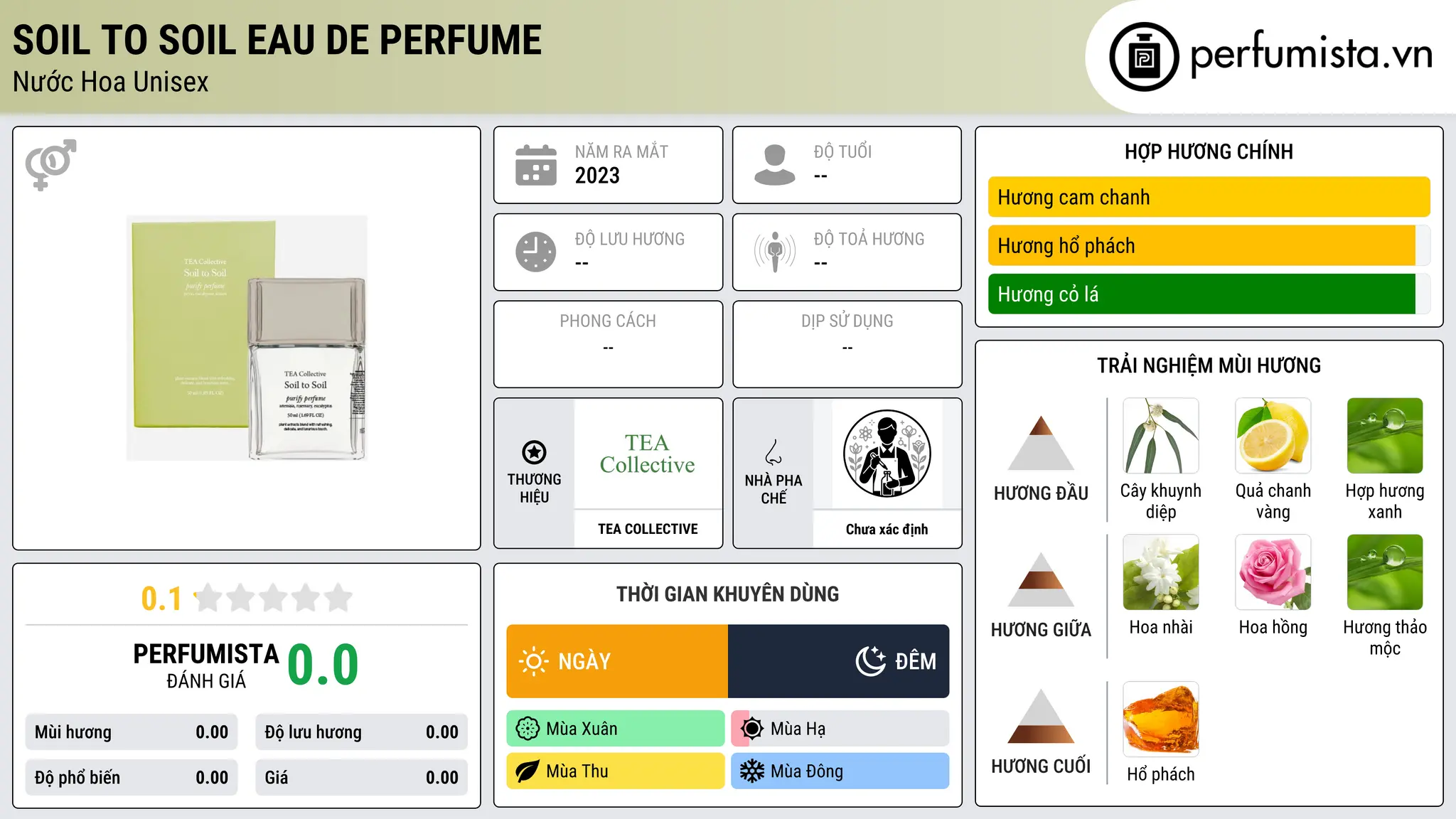The image size is (1456, 819).
Task: Click the HƯƠNG ĐẦU pyramid icon
Action: tap(1041, 443)
